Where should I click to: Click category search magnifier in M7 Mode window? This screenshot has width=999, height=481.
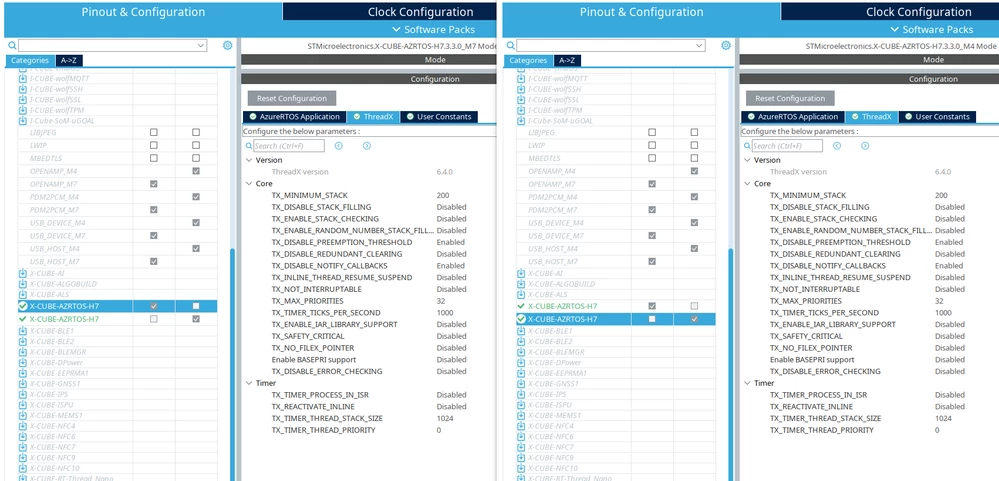(x=11, y=45)
